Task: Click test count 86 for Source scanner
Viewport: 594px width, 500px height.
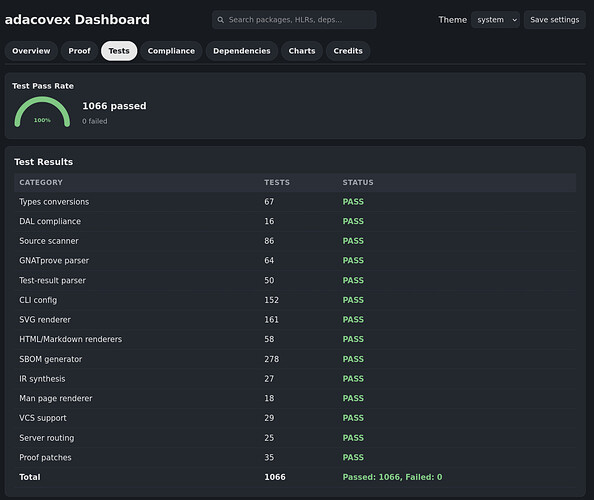Action: (269, 241)
